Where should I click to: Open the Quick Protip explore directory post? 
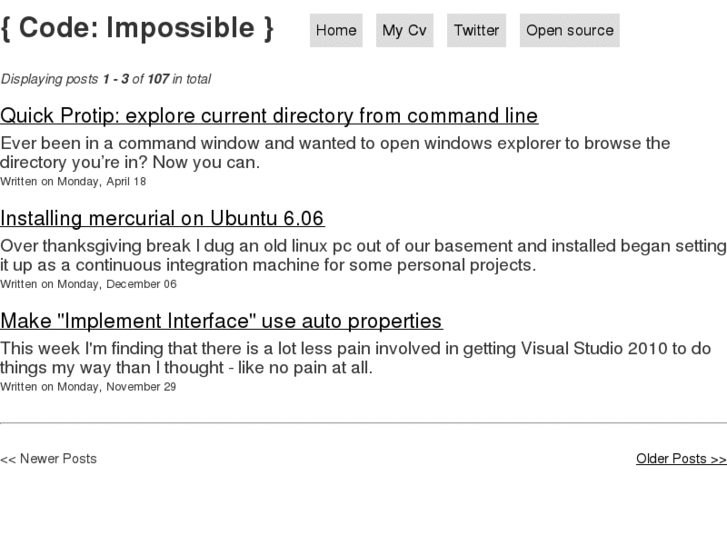(x=269, y=116)
